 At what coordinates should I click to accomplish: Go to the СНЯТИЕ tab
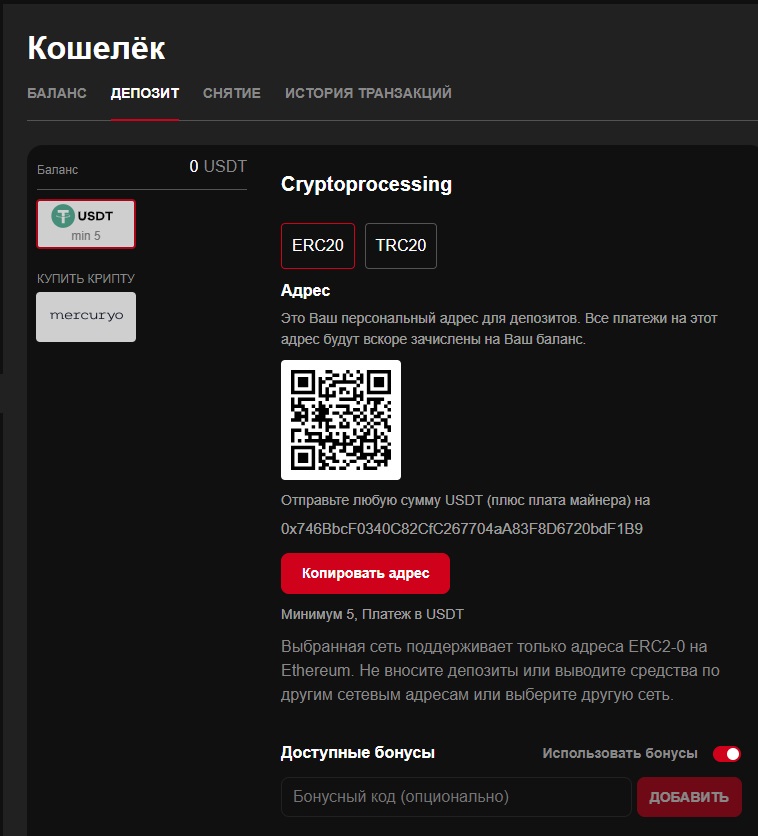coord(232,93)
